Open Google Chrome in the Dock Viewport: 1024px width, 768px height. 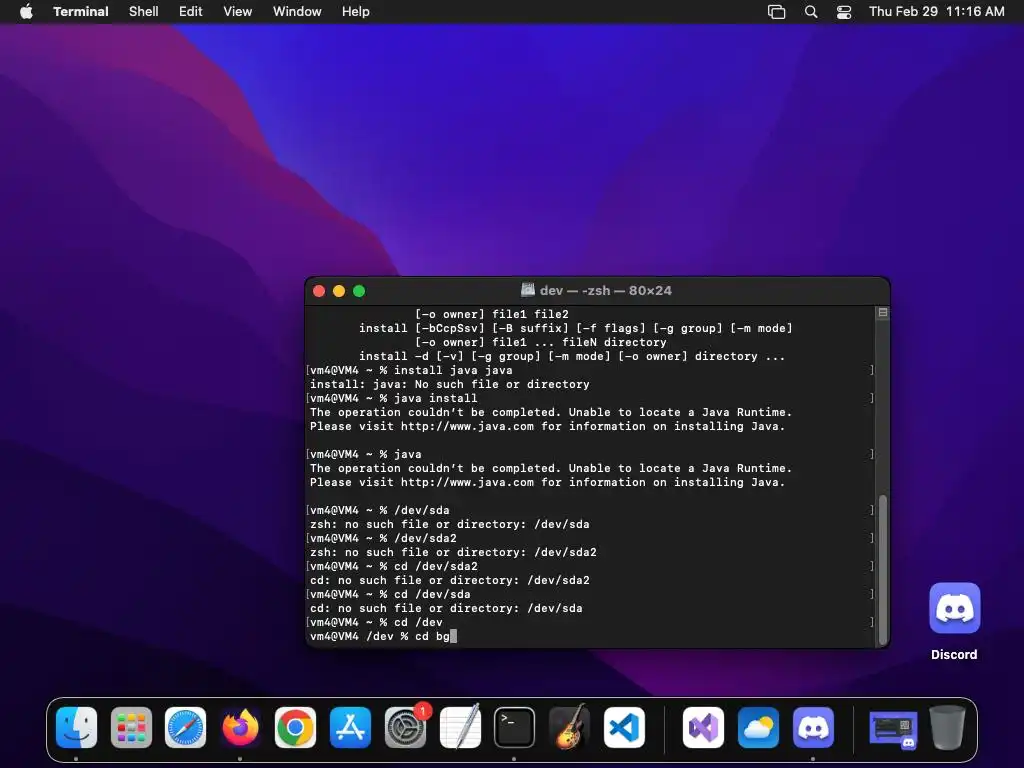tap(295, 727)
